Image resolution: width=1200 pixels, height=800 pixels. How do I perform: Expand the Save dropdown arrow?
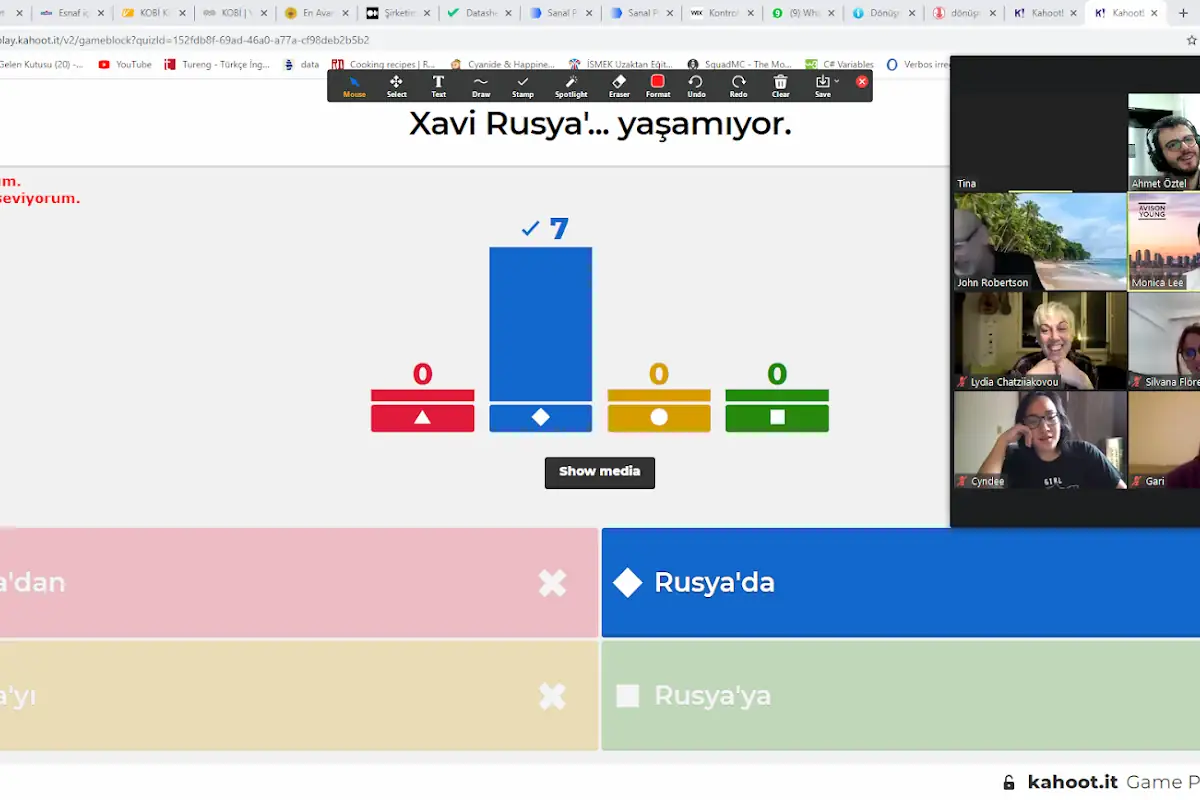click(x=837, y=81)
